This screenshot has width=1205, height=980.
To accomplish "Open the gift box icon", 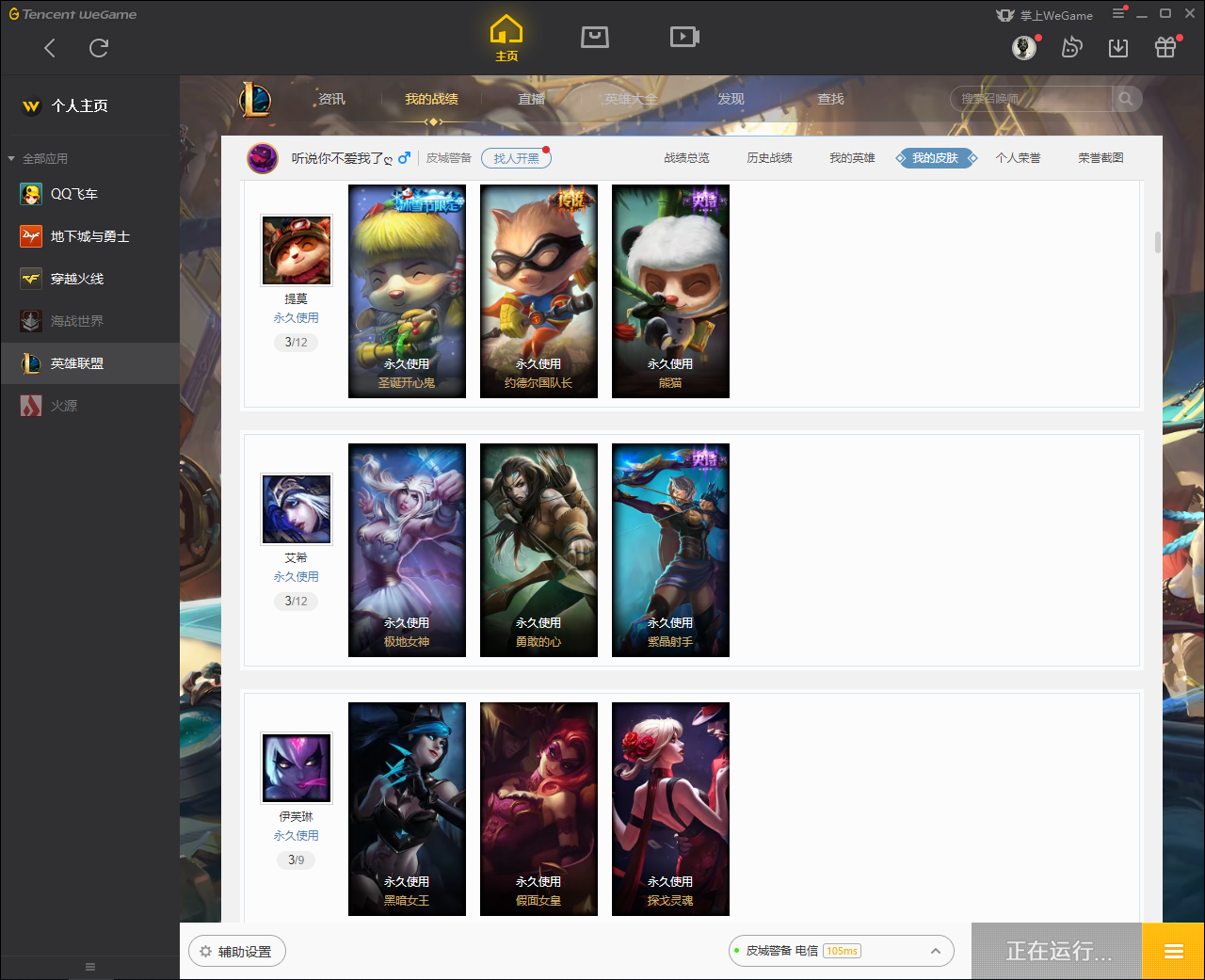I will [1165, 47].
